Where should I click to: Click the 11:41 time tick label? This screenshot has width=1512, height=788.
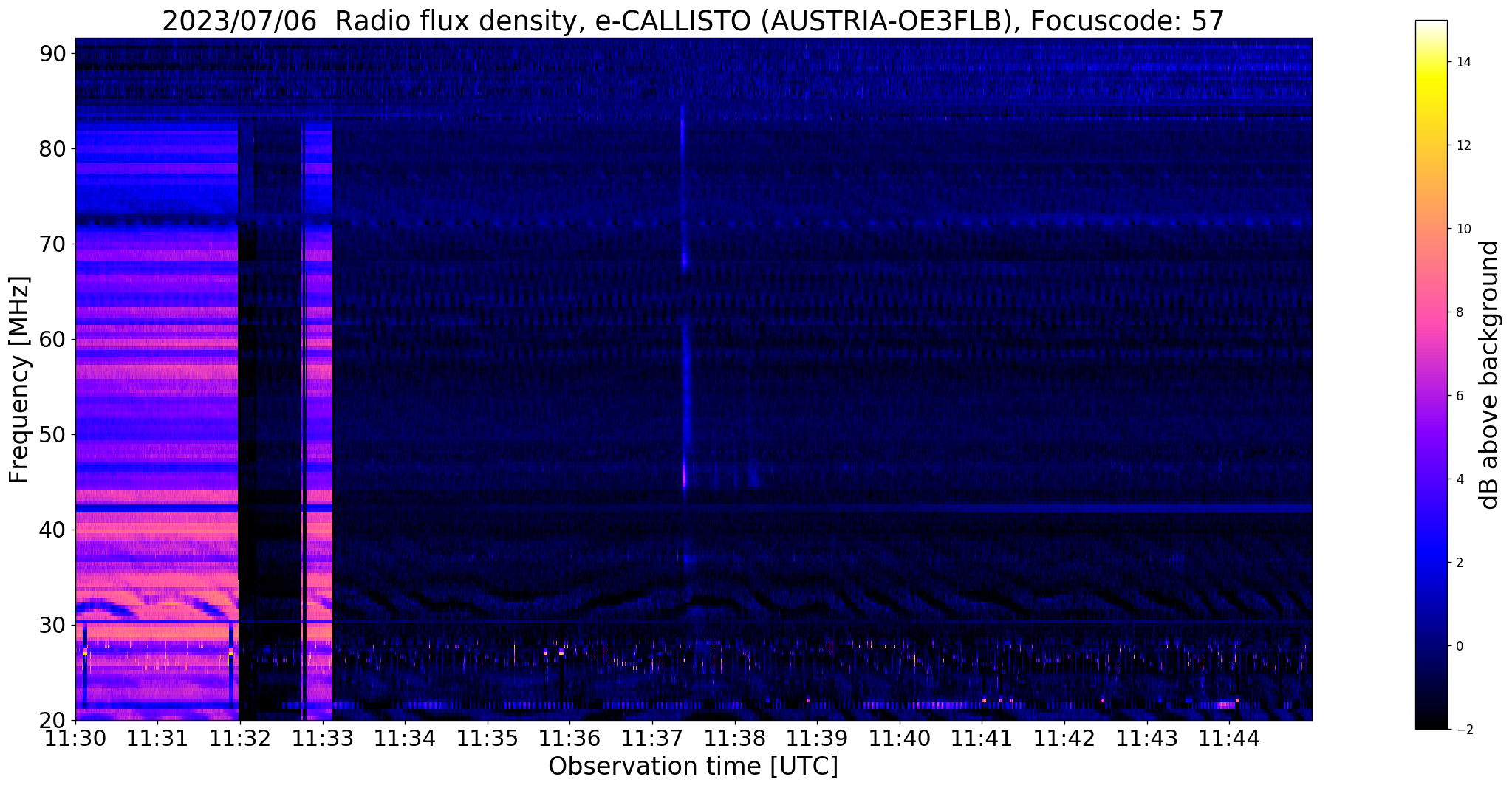click(x=982, y=738)
